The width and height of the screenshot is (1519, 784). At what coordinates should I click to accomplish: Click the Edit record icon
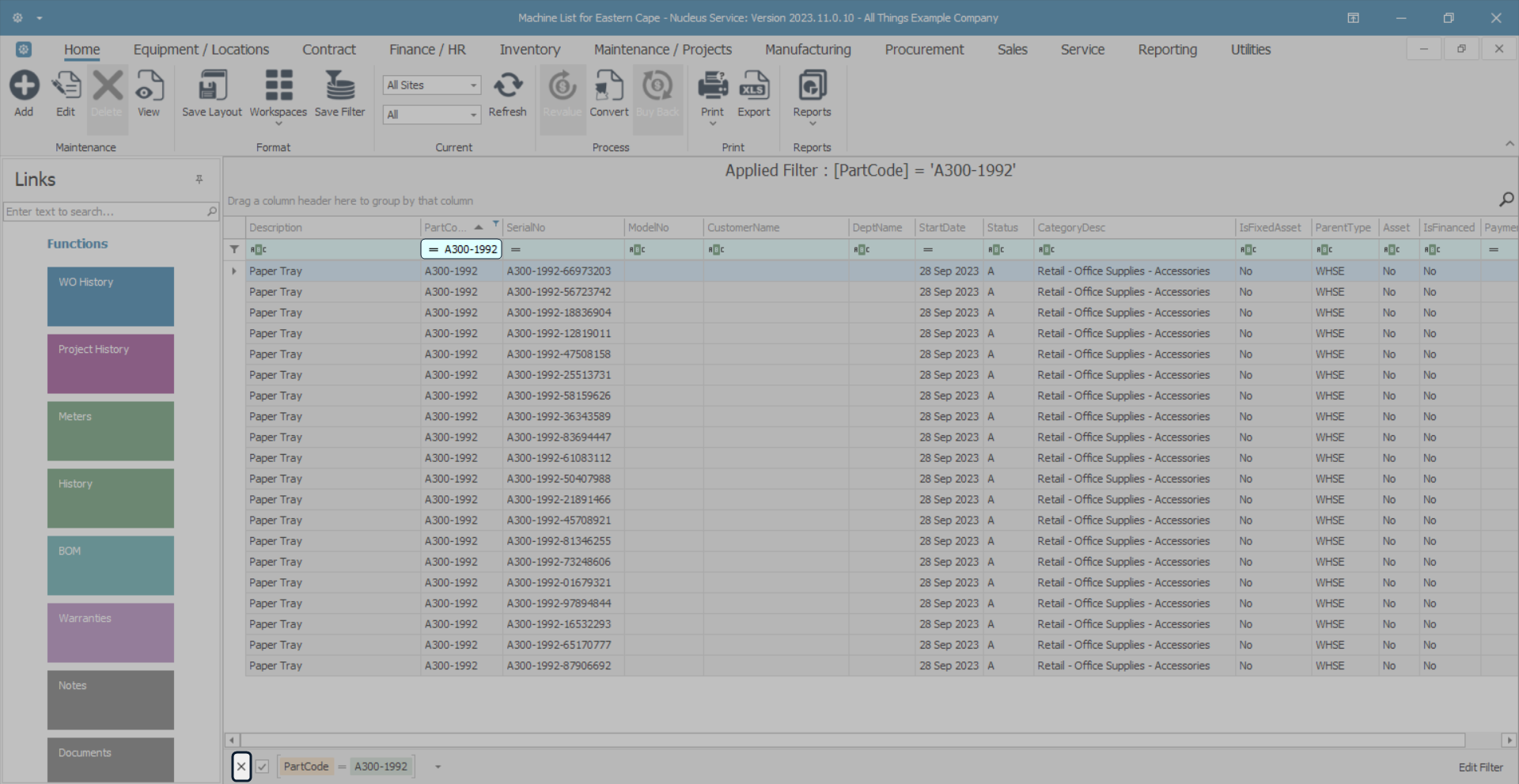tap(66, 85)
